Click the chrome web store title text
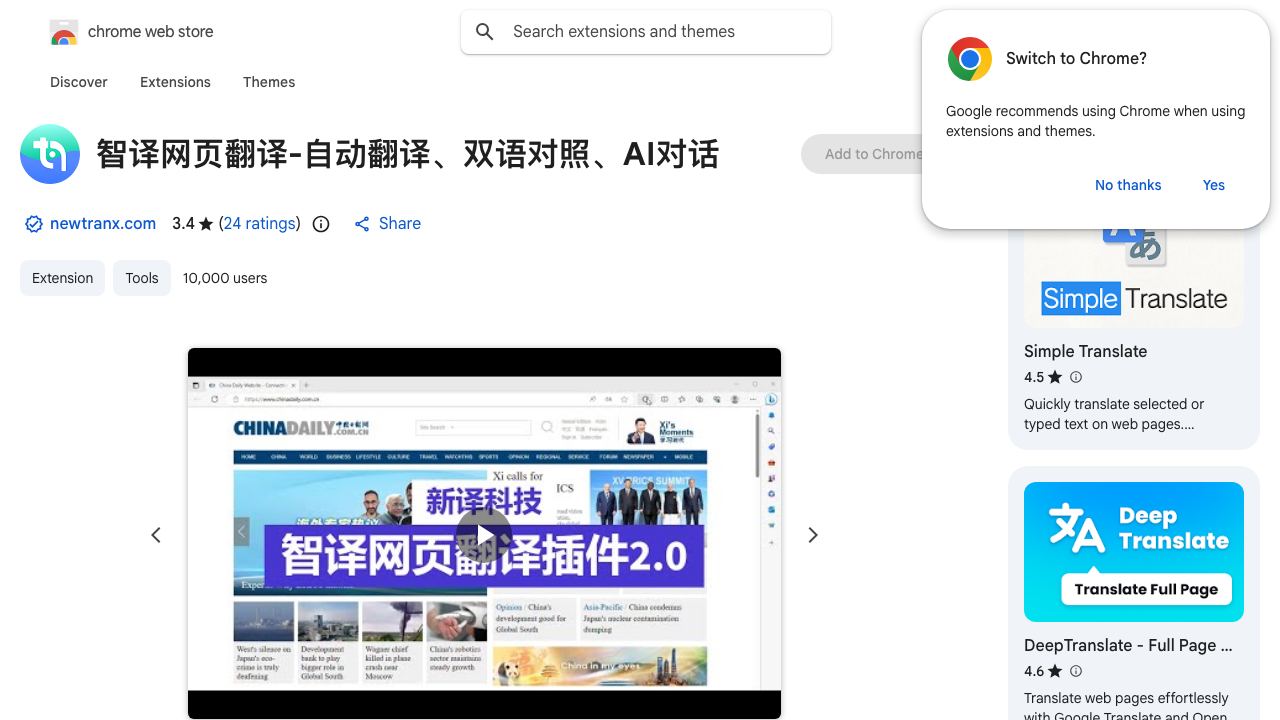This screenshot has width=1280, height=720. coord(150,32)
